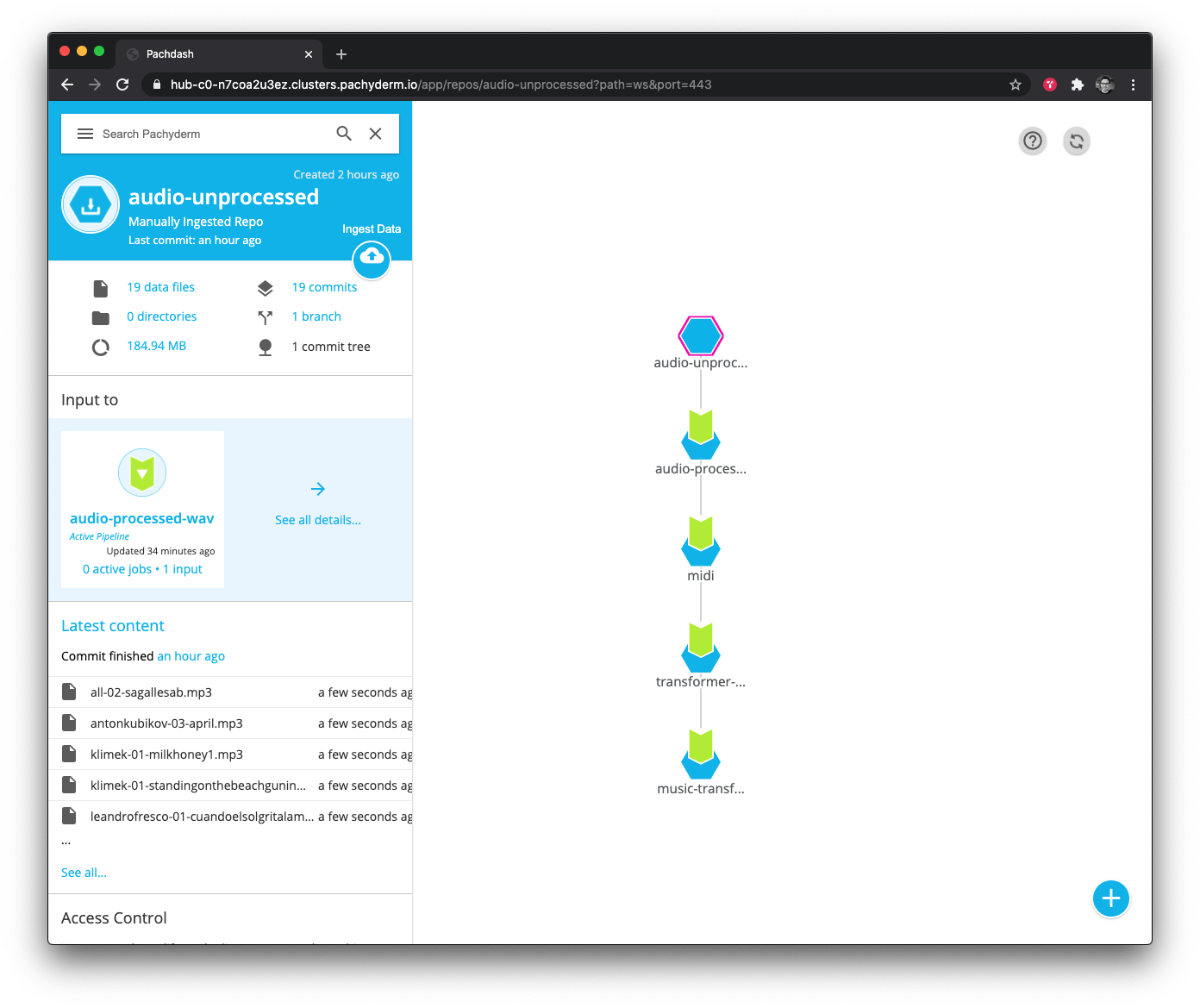Open the Chrome three-dot menu
The height and width of the screenshot is (1008, 1200).
pos(1133,85)
